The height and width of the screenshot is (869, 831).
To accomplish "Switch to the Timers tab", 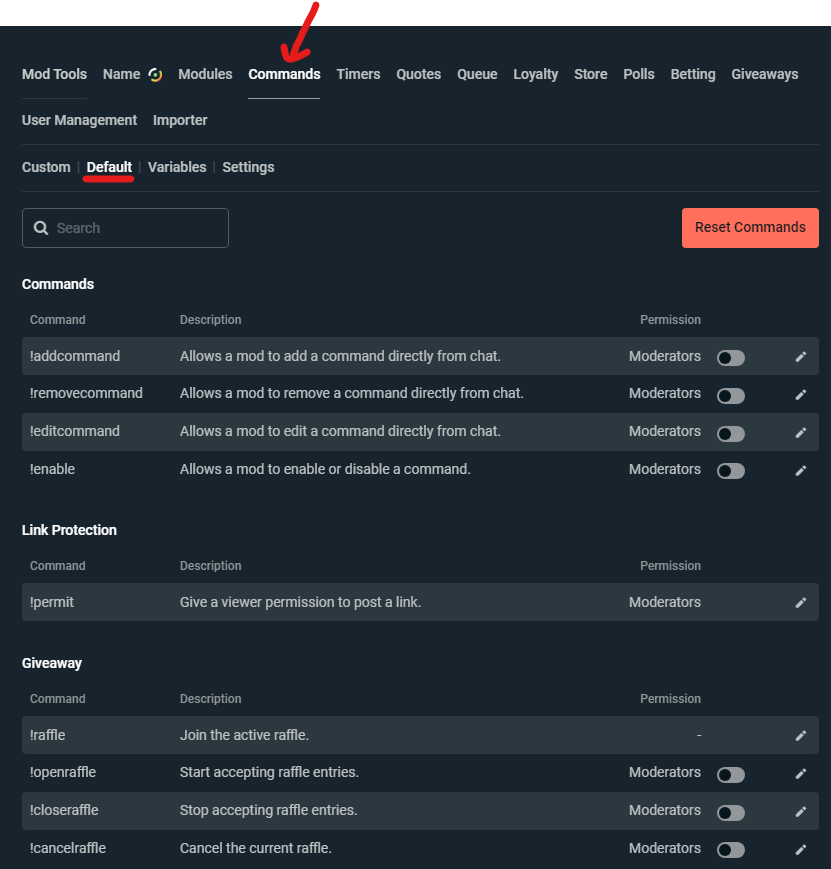I will click(x=358, y=73).
